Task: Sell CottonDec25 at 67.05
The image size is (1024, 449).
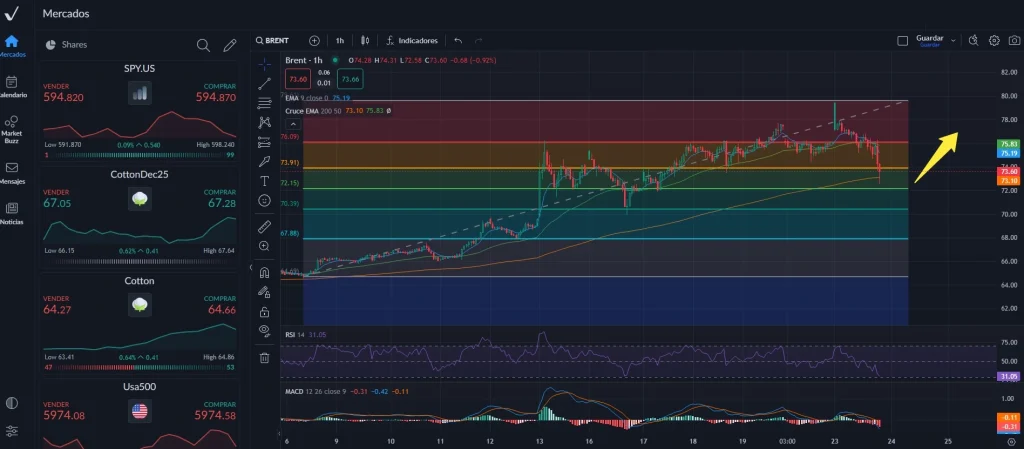Action: pyautogui.click(x=57, y=199)
